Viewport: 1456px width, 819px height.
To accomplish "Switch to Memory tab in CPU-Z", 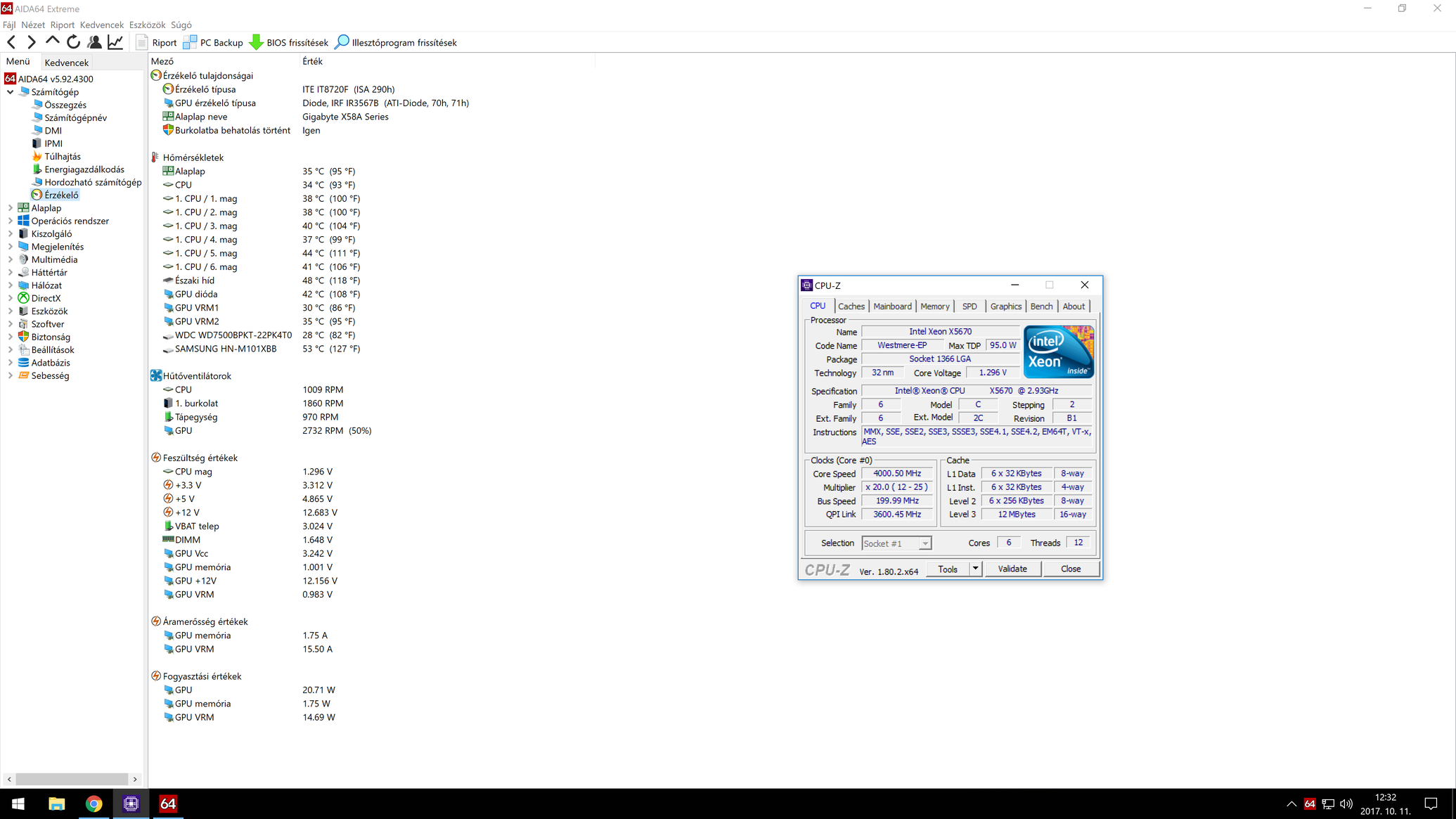I will (934, 307).
